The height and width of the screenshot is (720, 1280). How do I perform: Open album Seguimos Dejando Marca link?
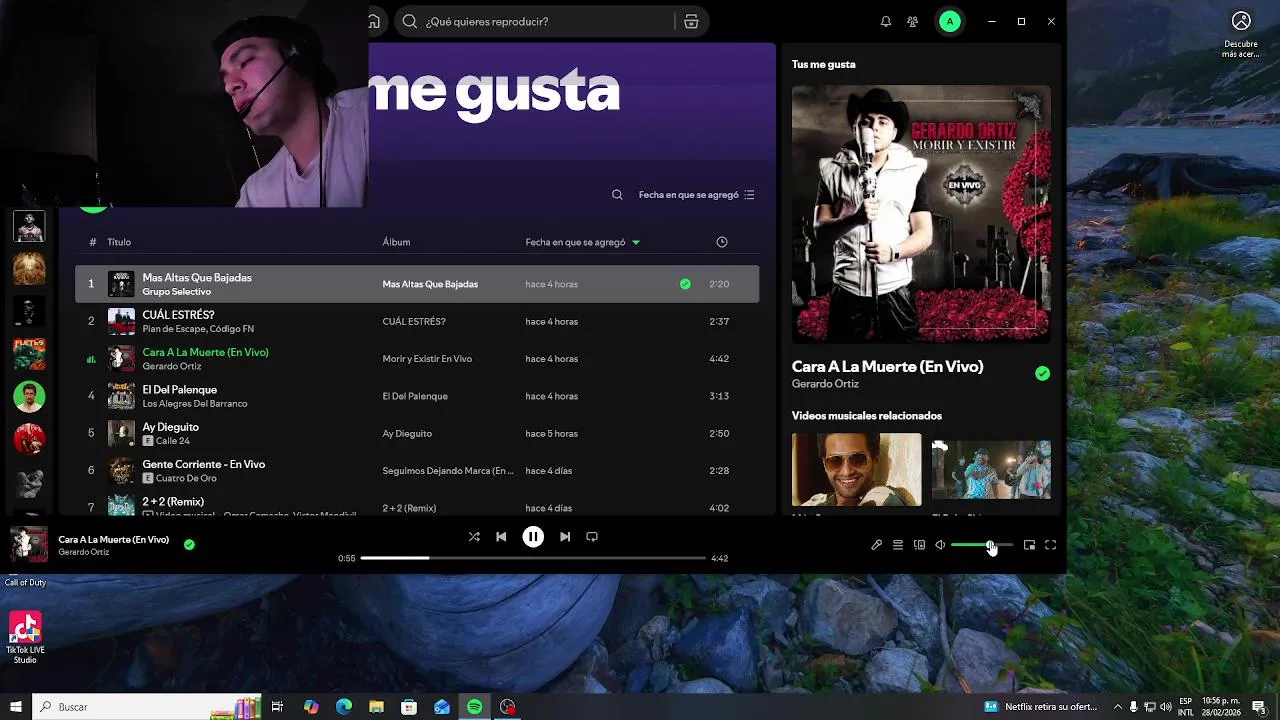448,471
